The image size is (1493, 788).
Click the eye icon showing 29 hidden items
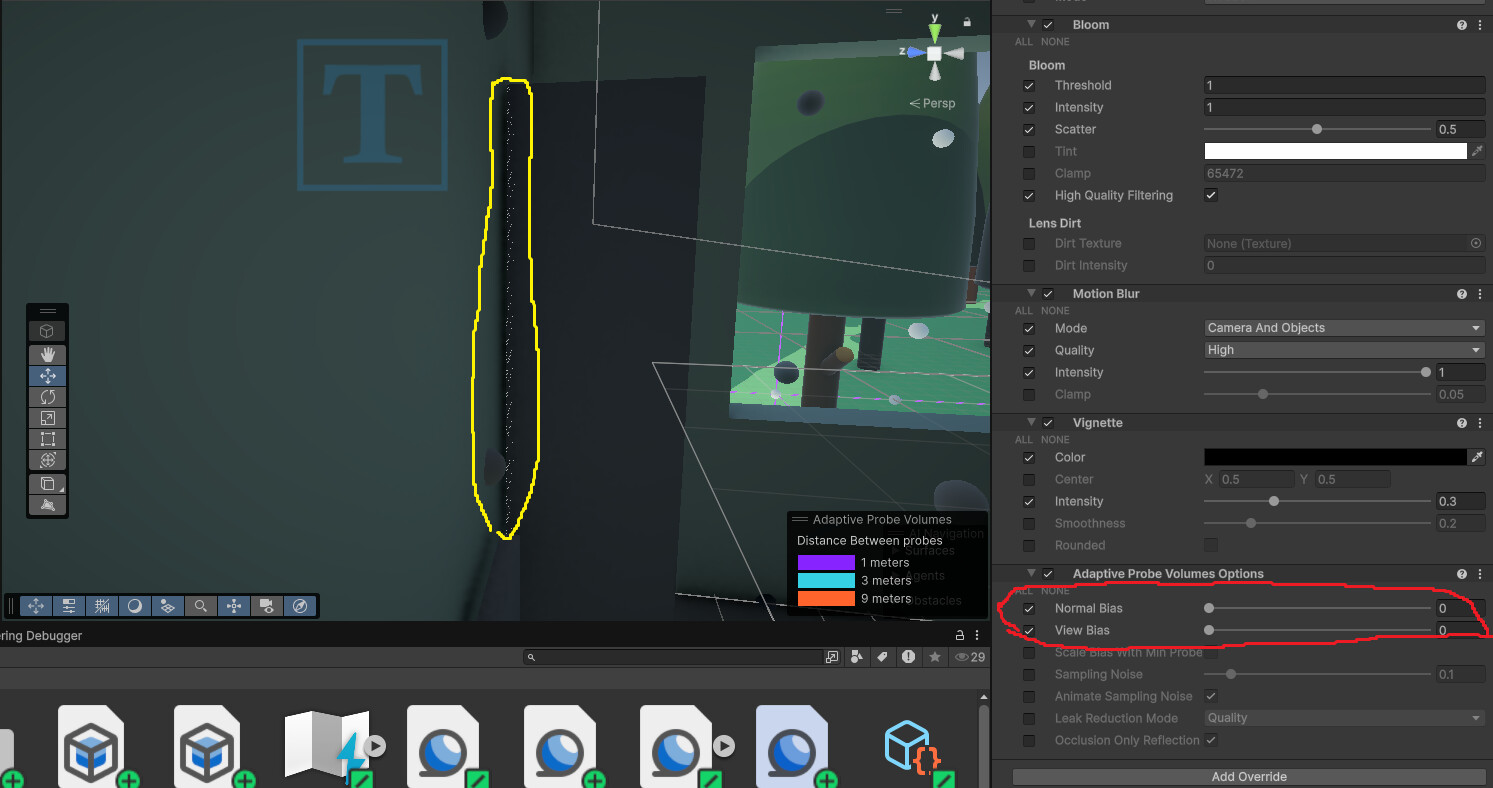(963, 657)
